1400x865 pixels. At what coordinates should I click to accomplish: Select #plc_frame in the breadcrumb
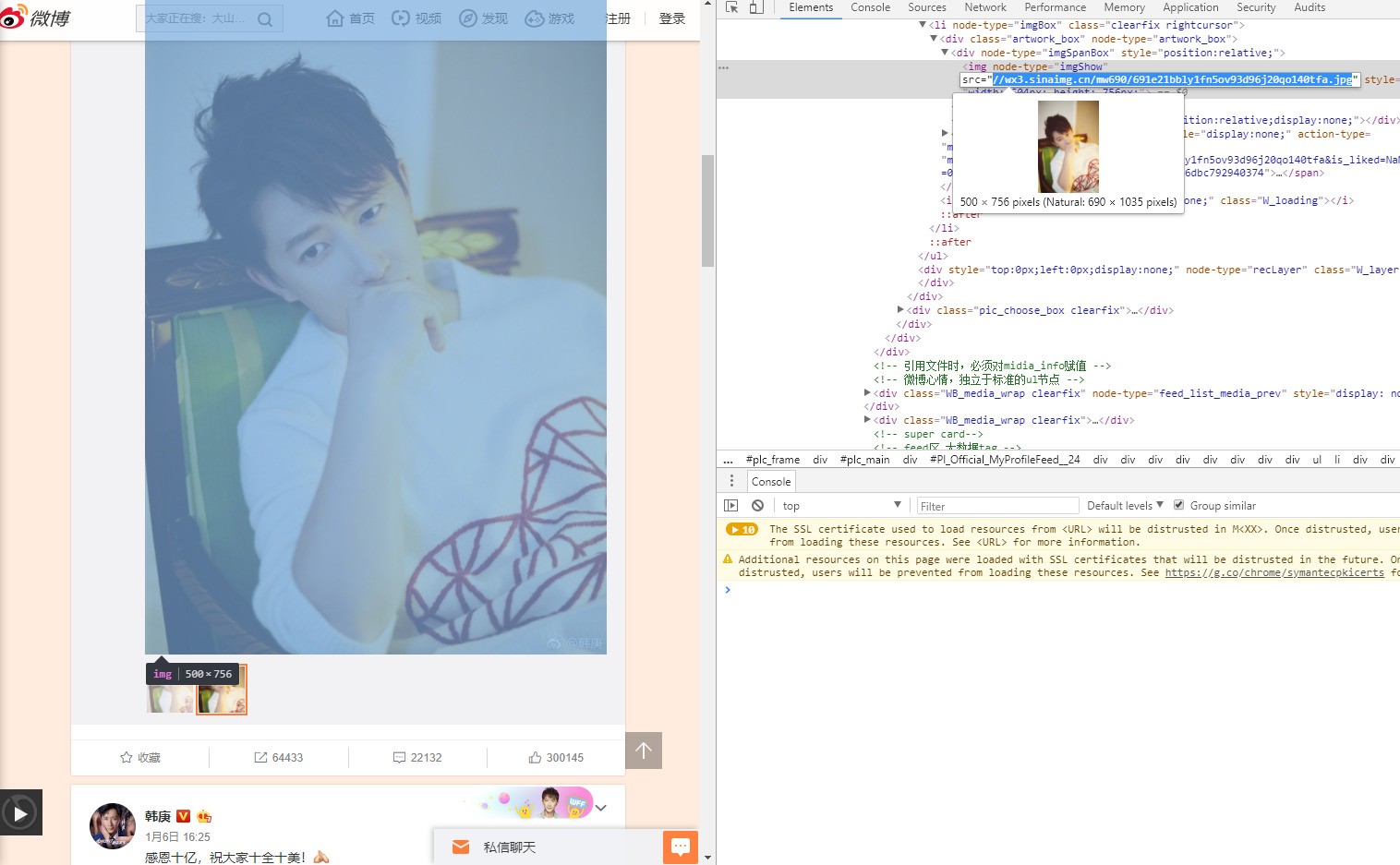pos(773,460)
